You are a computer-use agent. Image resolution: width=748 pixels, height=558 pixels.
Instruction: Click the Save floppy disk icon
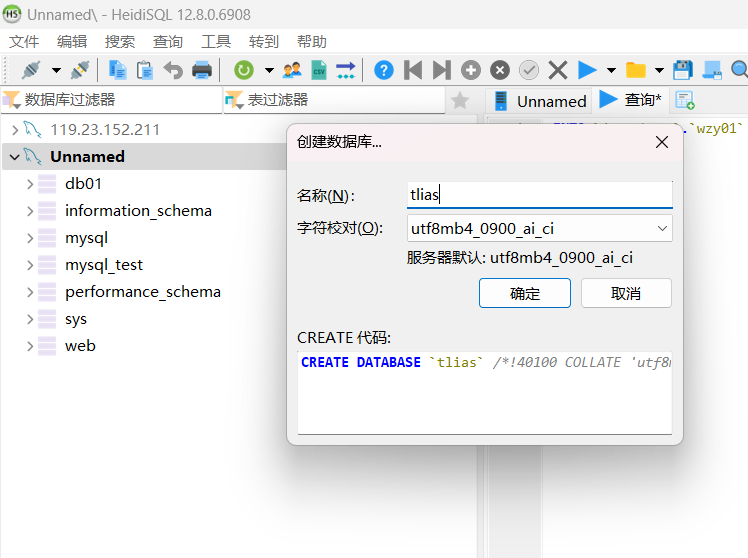click(683, 70)
